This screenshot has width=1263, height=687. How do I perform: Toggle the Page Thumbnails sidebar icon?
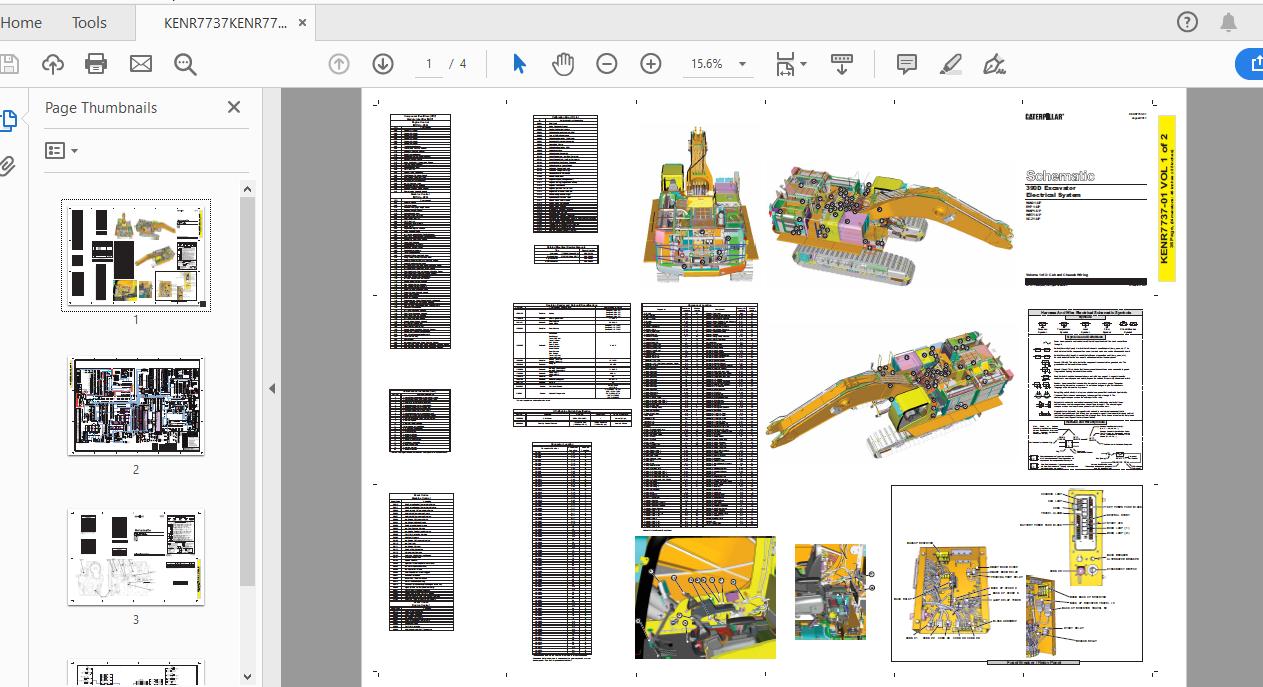click(x=8, y=121)
